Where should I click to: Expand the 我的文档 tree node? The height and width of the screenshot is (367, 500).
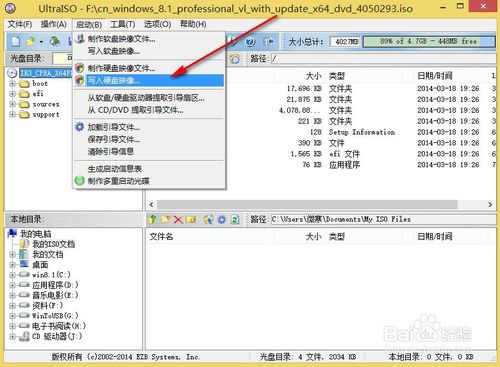[x=12, y=254]
